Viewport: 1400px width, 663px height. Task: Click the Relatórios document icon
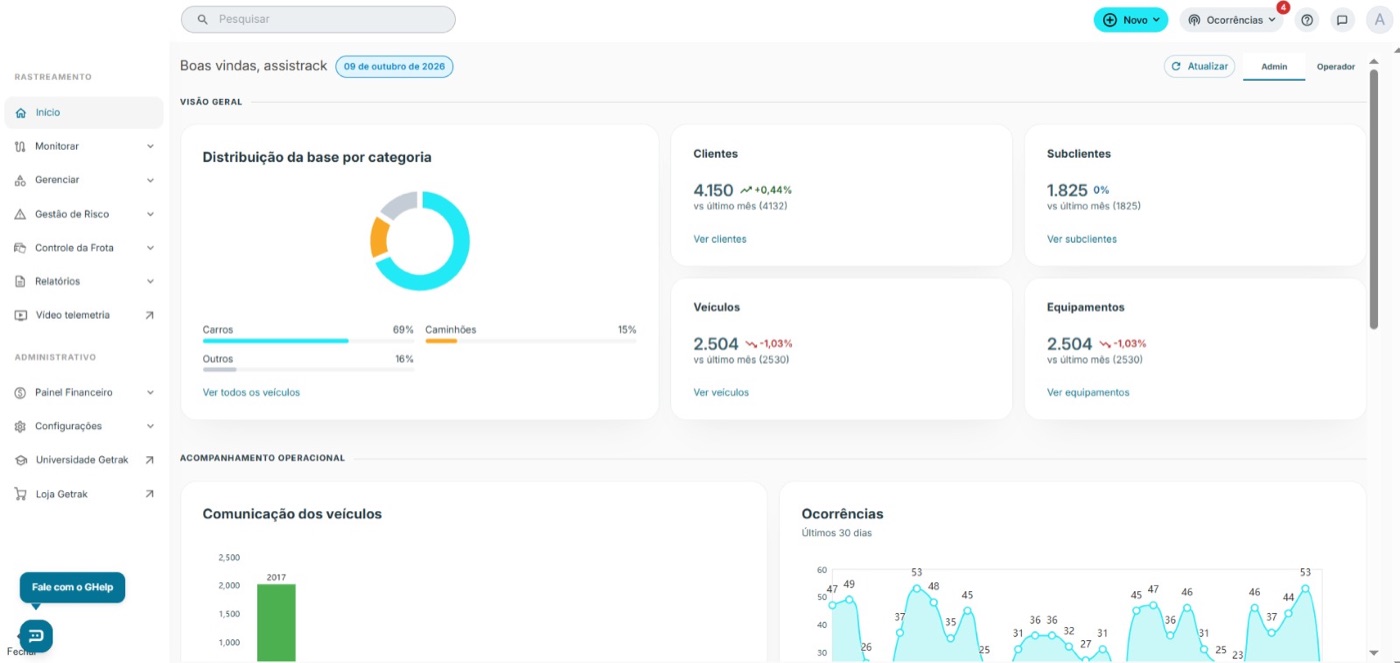[x=21, y=281]
